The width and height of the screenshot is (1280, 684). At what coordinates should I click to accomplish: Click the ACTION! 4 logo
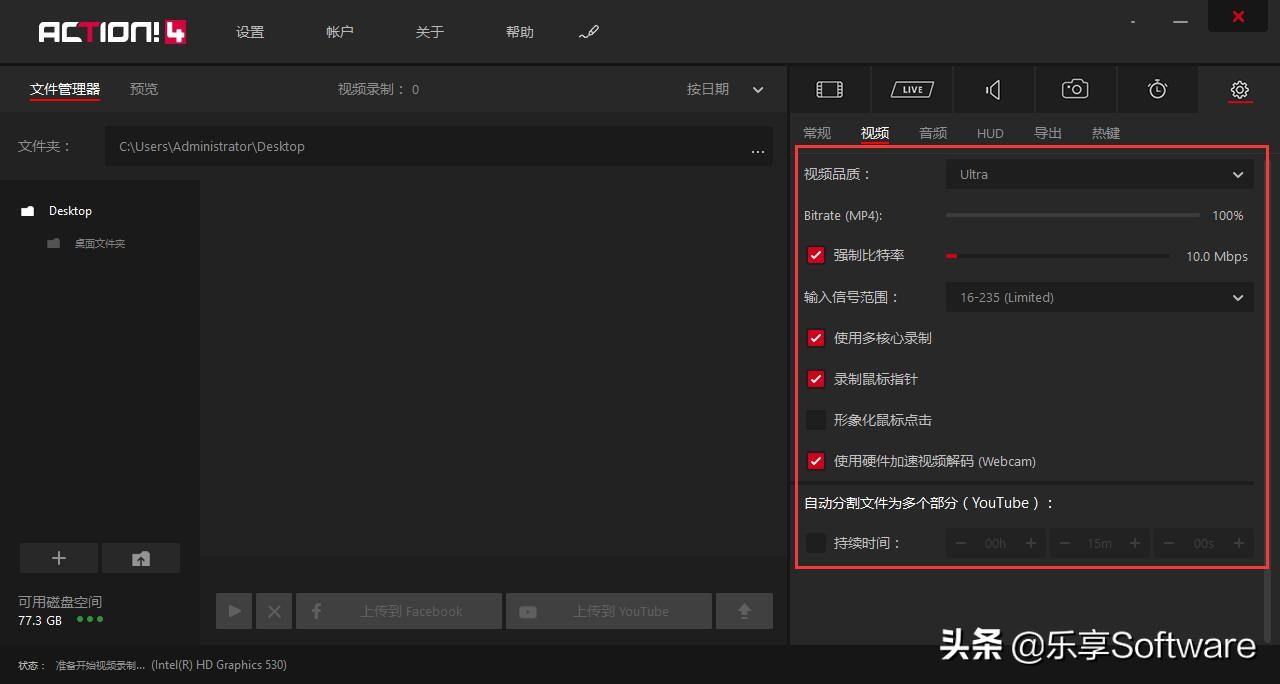click(x=113, y=32)
